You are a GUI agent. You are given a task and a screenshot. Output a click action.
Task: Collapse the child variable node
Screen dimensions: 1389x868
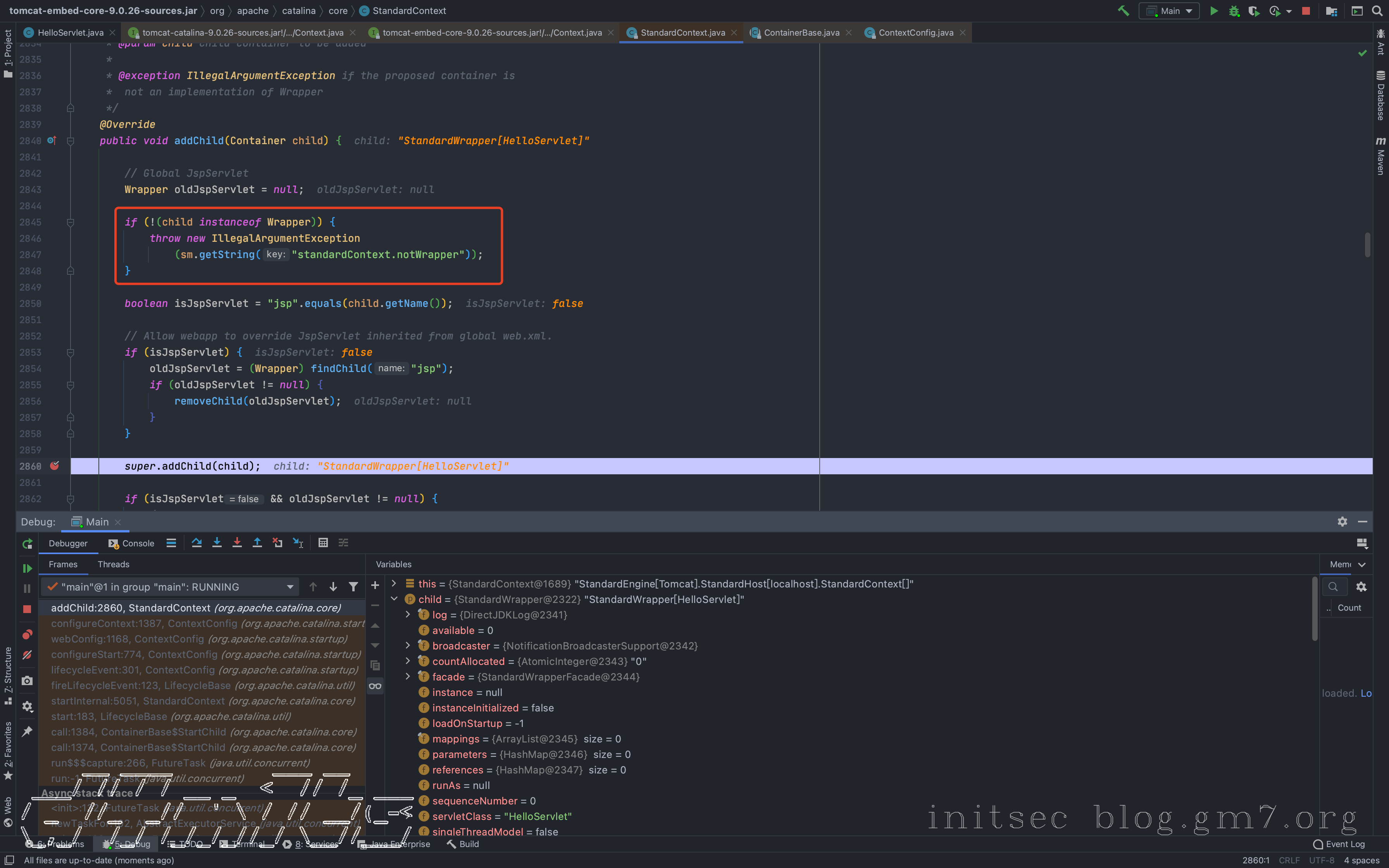pos(394,599)
